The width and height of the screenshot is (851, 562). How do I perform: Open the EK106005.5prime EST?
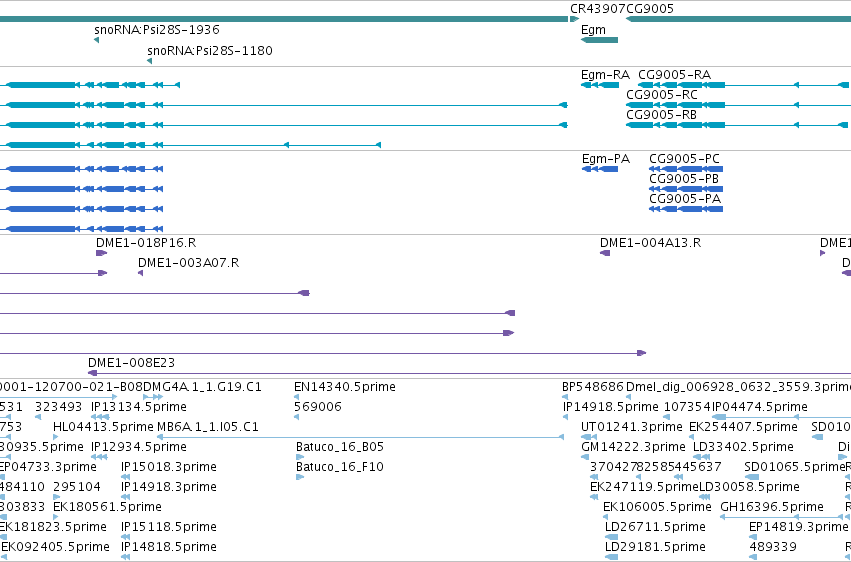coord(608,517)
